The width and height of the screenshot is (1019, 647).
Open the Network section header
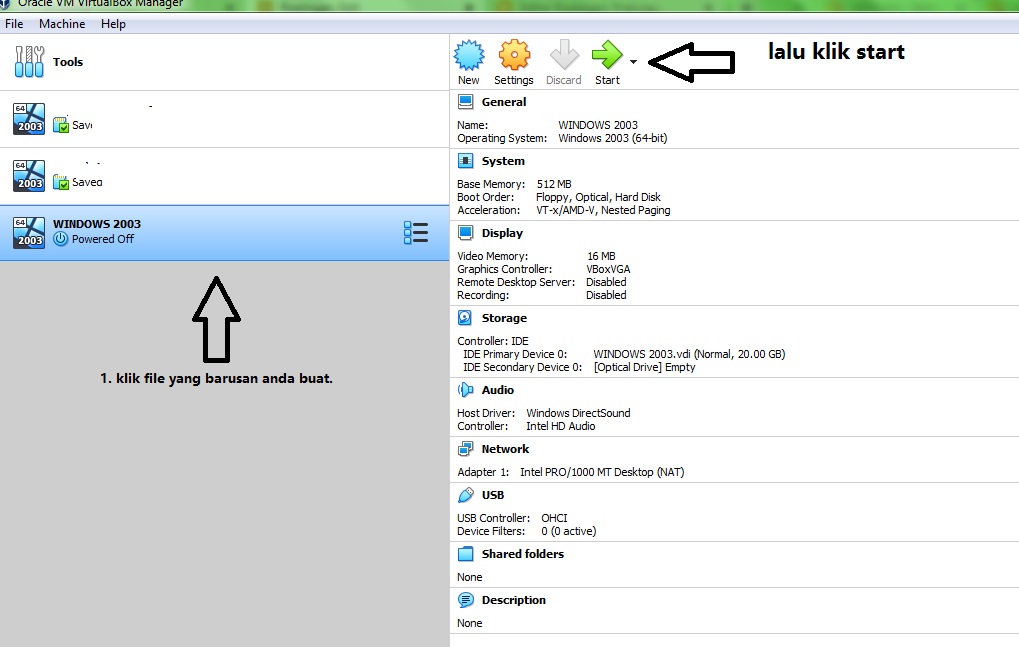pyautogui.click(x=505, y=450)
